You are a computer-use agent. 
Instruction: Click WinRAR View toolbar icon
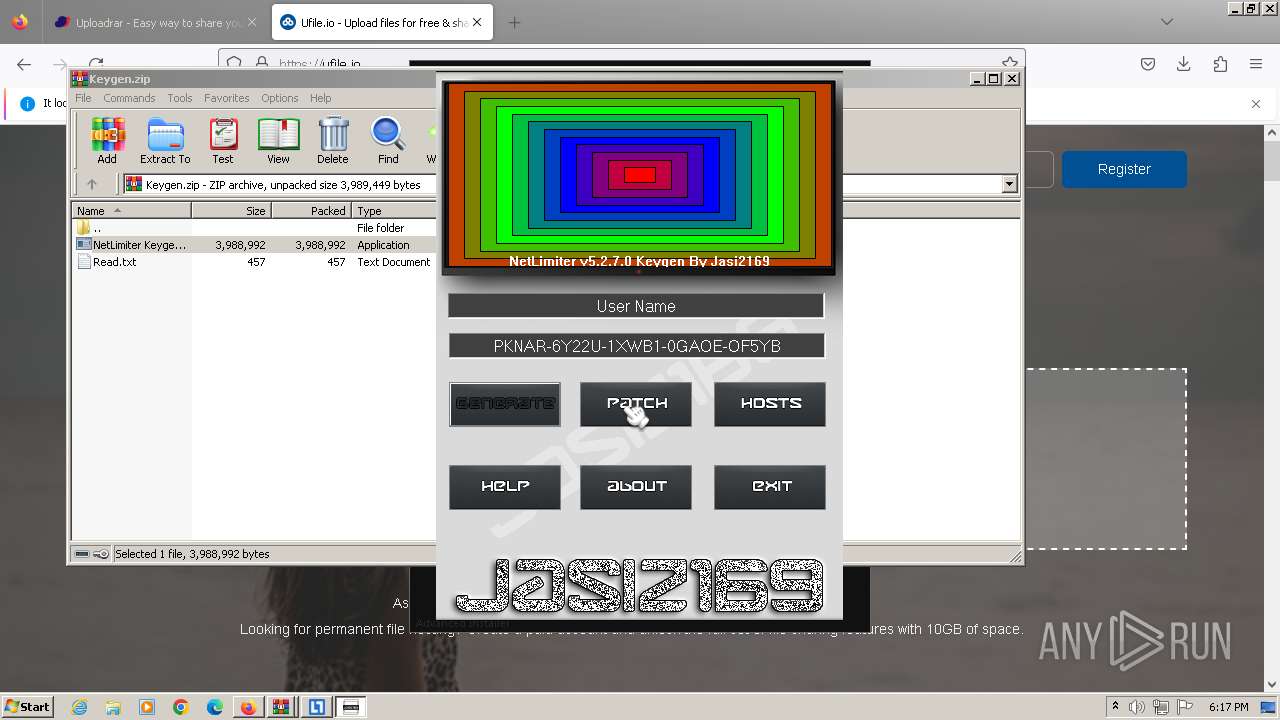pos(278,141)
